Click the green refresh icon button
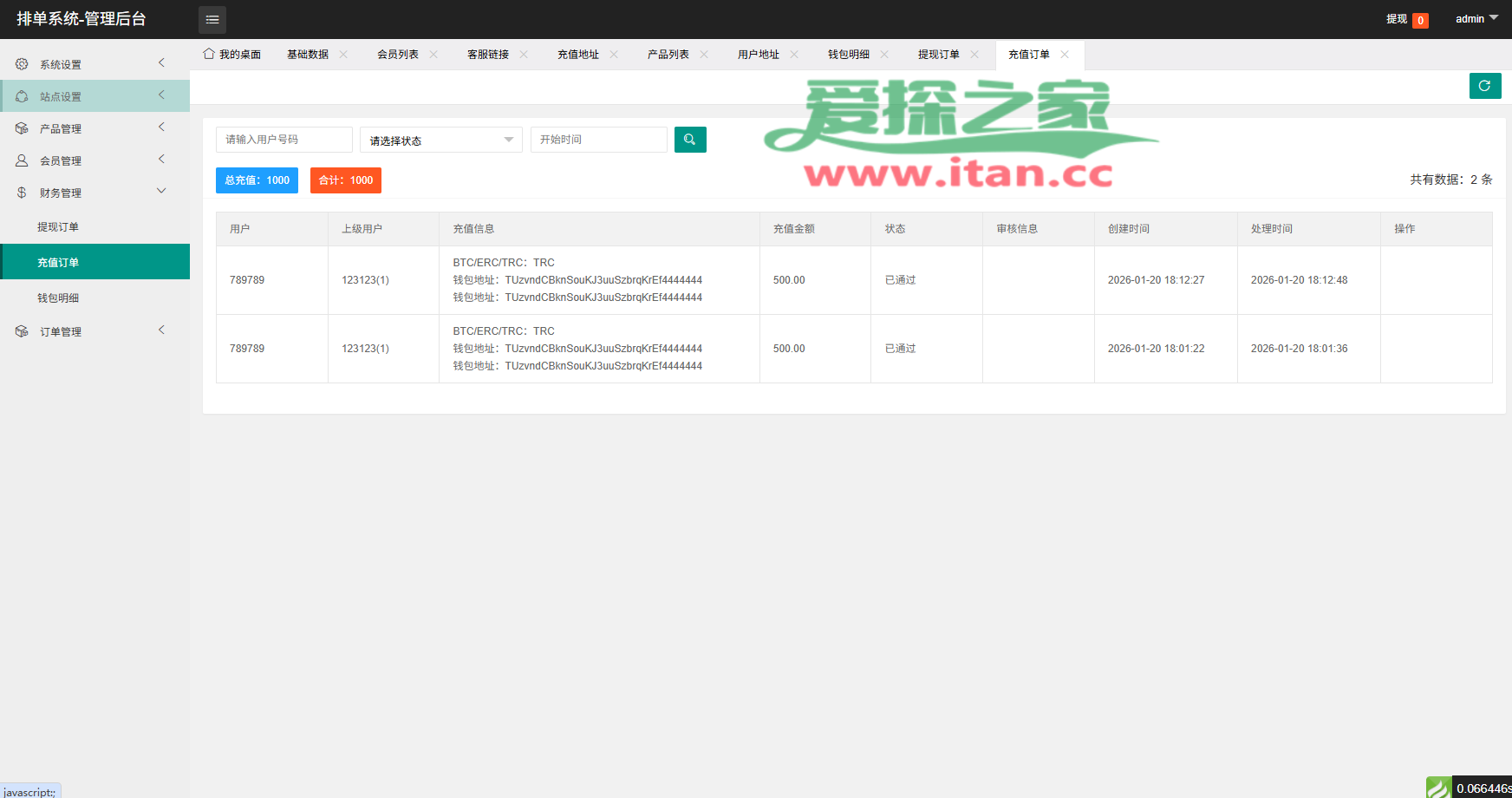This screenshot has width=1512, height=798. click(x=1484, y=86)
